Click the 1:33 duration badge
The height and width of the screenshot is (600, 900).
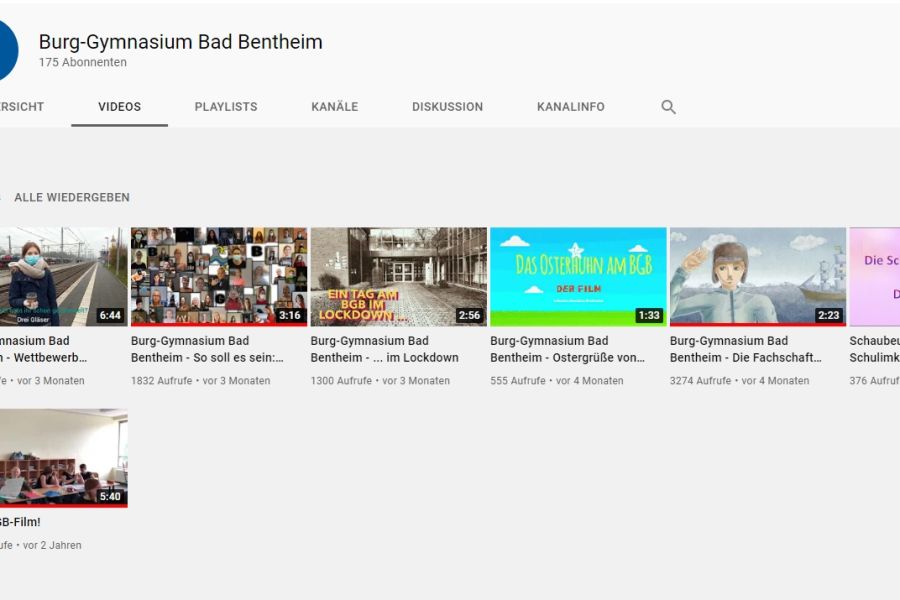click(x=649, y=315)
